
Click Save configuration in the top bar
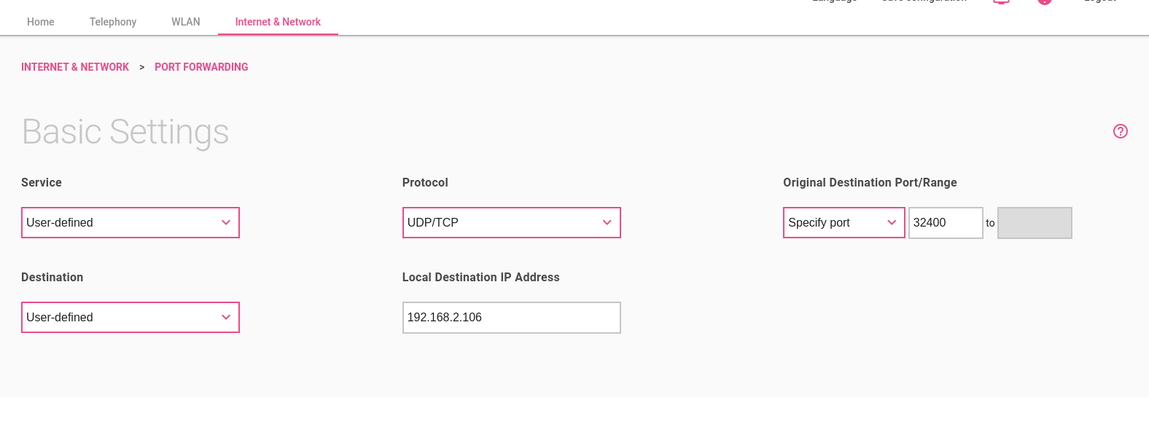click(x=923, y=2)
